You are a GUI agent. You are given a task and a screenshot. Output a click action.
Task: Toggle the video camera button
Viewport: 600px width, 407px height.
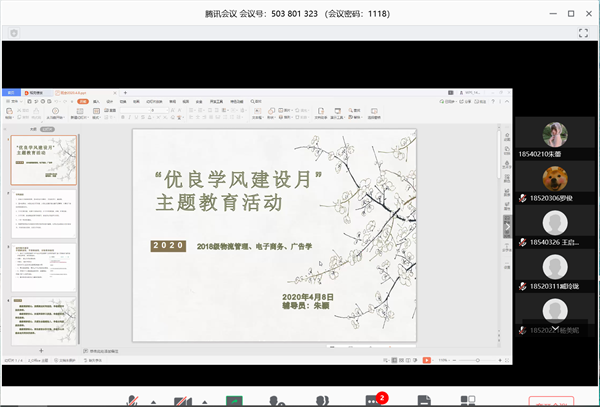tap(181, 400)
